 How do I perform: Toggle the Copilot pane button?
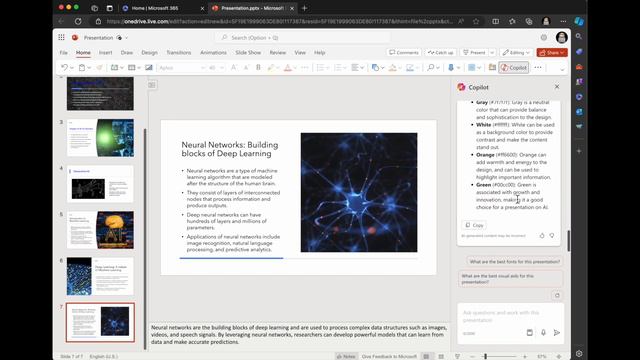point(514,68)
